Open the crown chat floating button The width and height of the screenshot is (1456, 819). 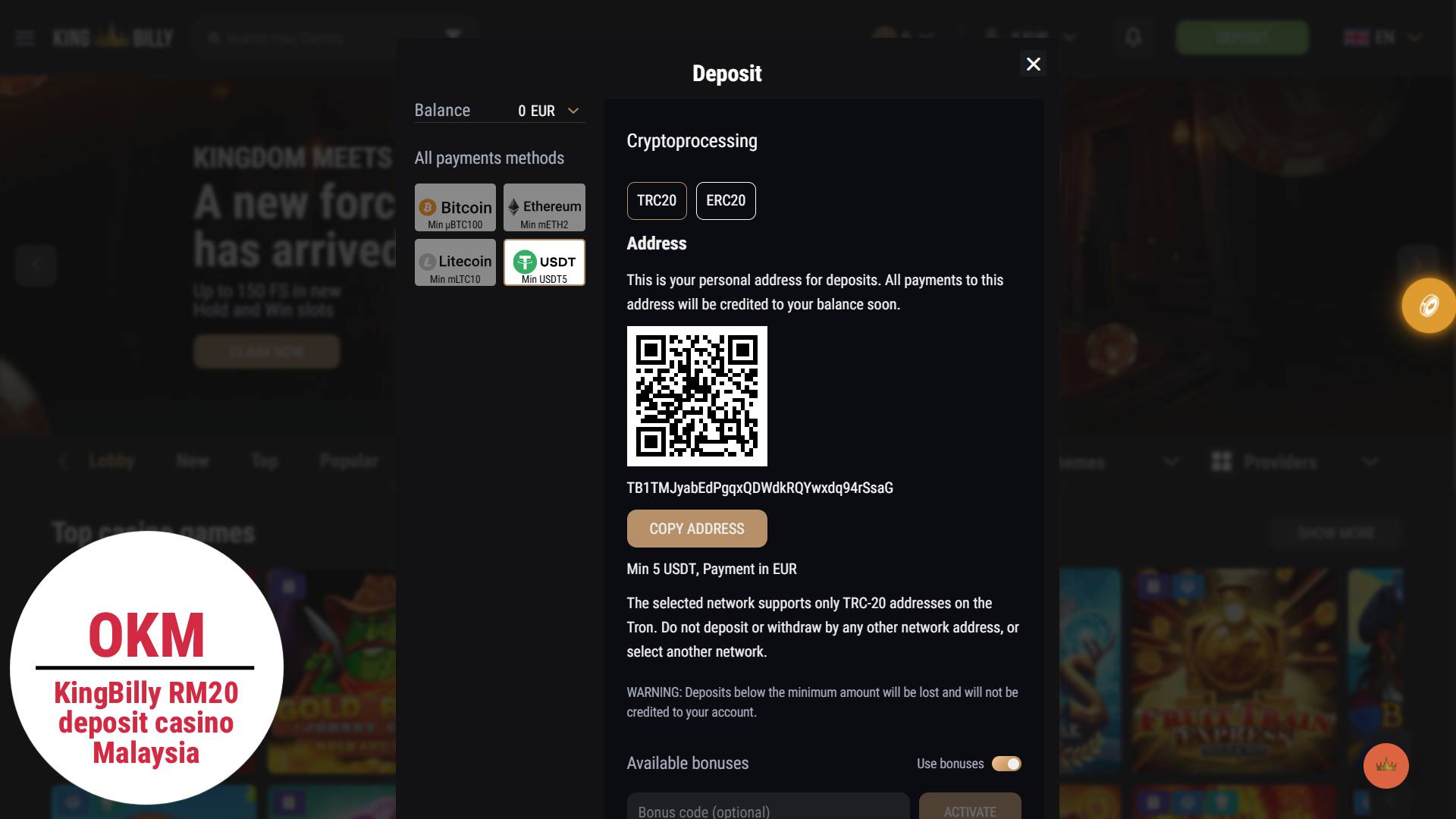1386,766
